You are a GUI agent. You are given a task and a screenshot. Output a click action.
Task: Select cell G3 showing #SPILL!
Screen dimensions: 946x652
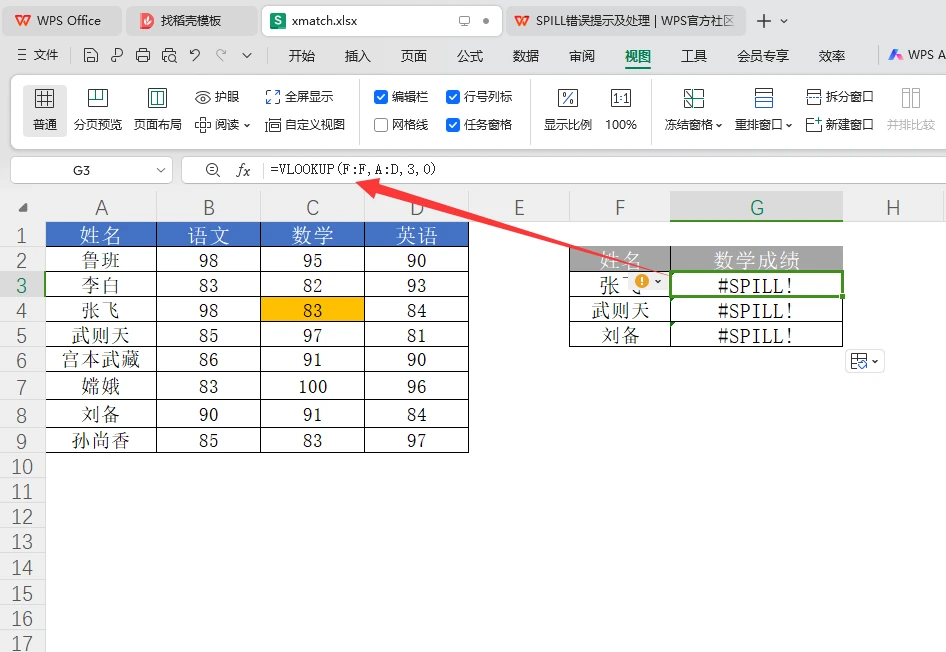point(757,285)
